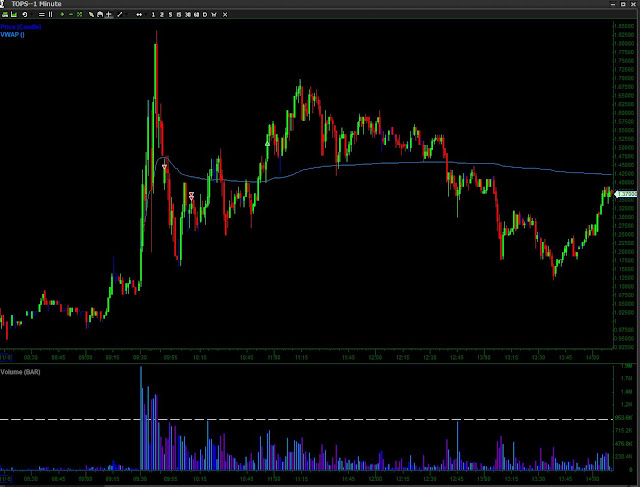Viewport: 640px width, 487px height.
Task: Switch to the 30 minute timeframe button
Action: [x=188, y=14]
